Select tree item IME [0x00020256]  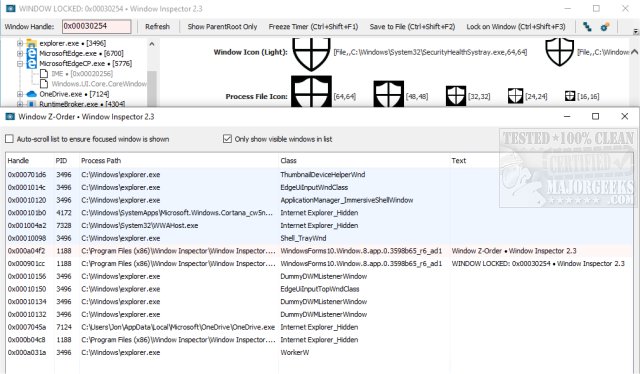pos(82,73)
